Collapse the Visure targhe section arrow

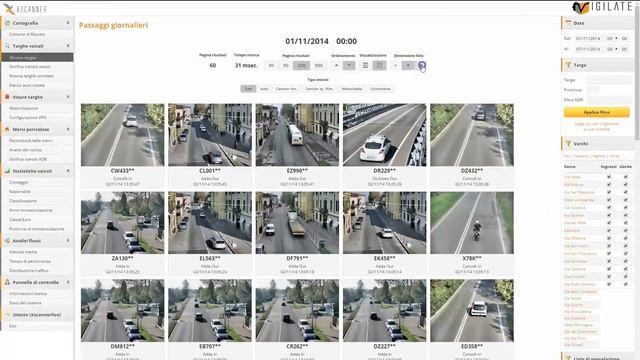(68, 97)
